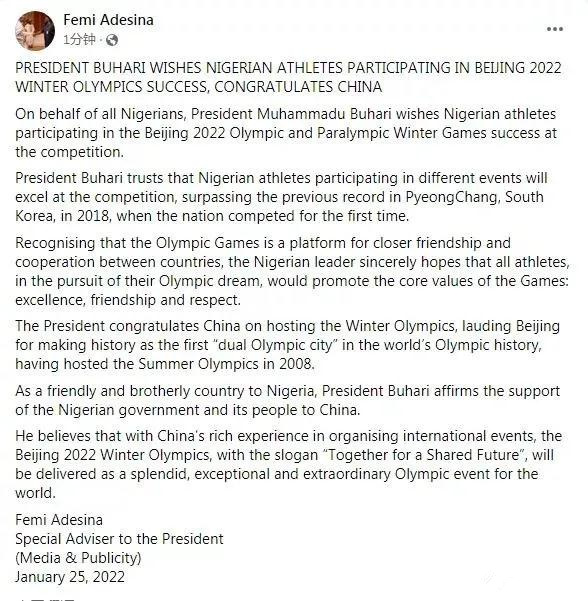This screenshot has width=588, height=601.
Task: Click the January 25, 2022 date line
Action: click(x=70, y=577)
